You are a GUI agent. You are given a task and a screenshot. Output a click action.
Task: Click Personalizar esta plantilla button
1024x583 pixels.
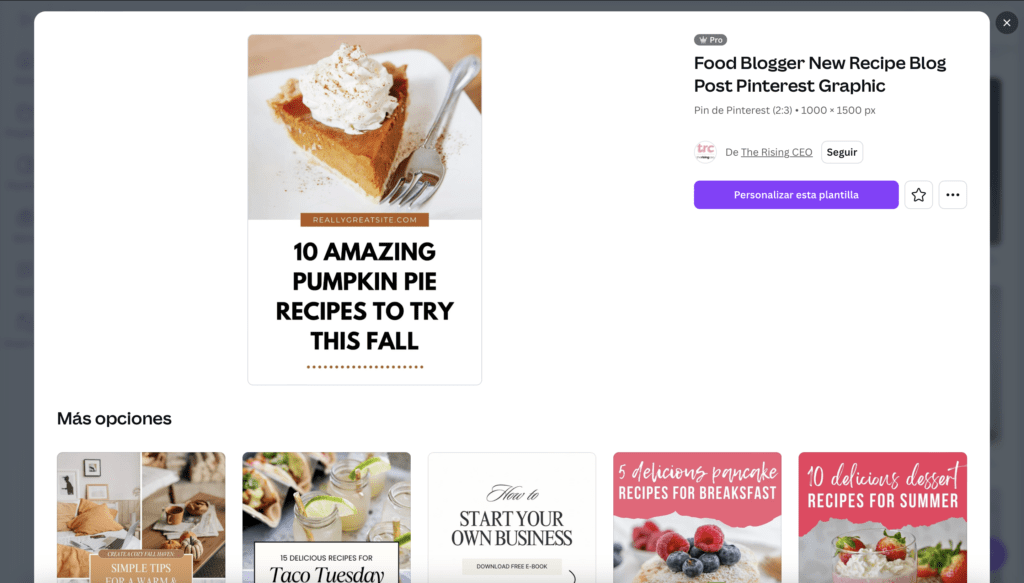pos(795,195)
